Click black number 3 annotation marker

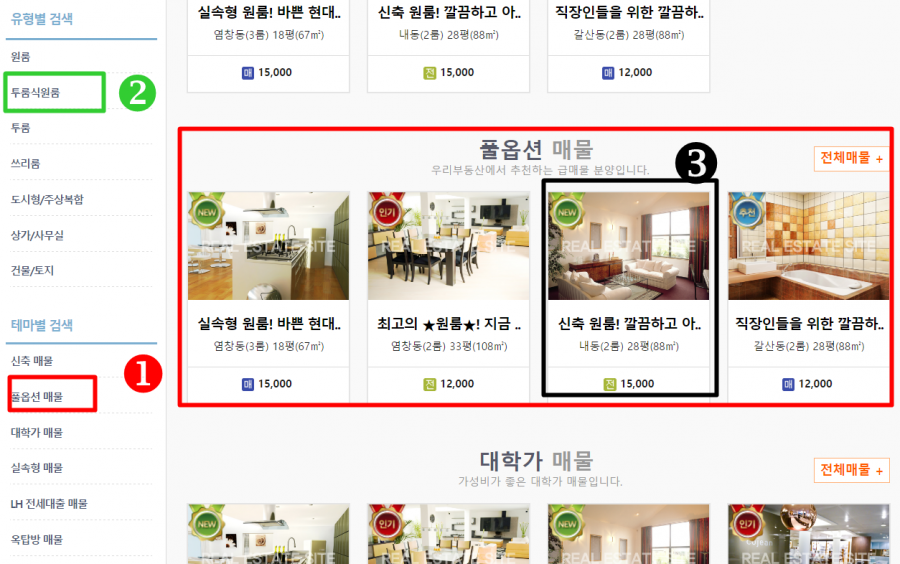pos(696,163)
